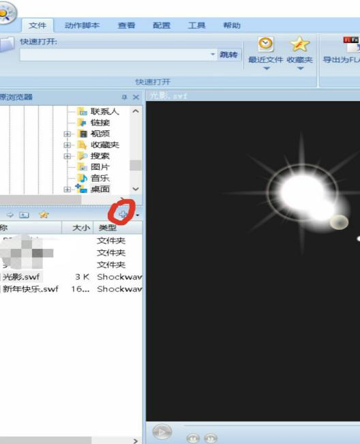
Task: Open the 工具 ribbon tab
Action: click(x=196, y=25)
